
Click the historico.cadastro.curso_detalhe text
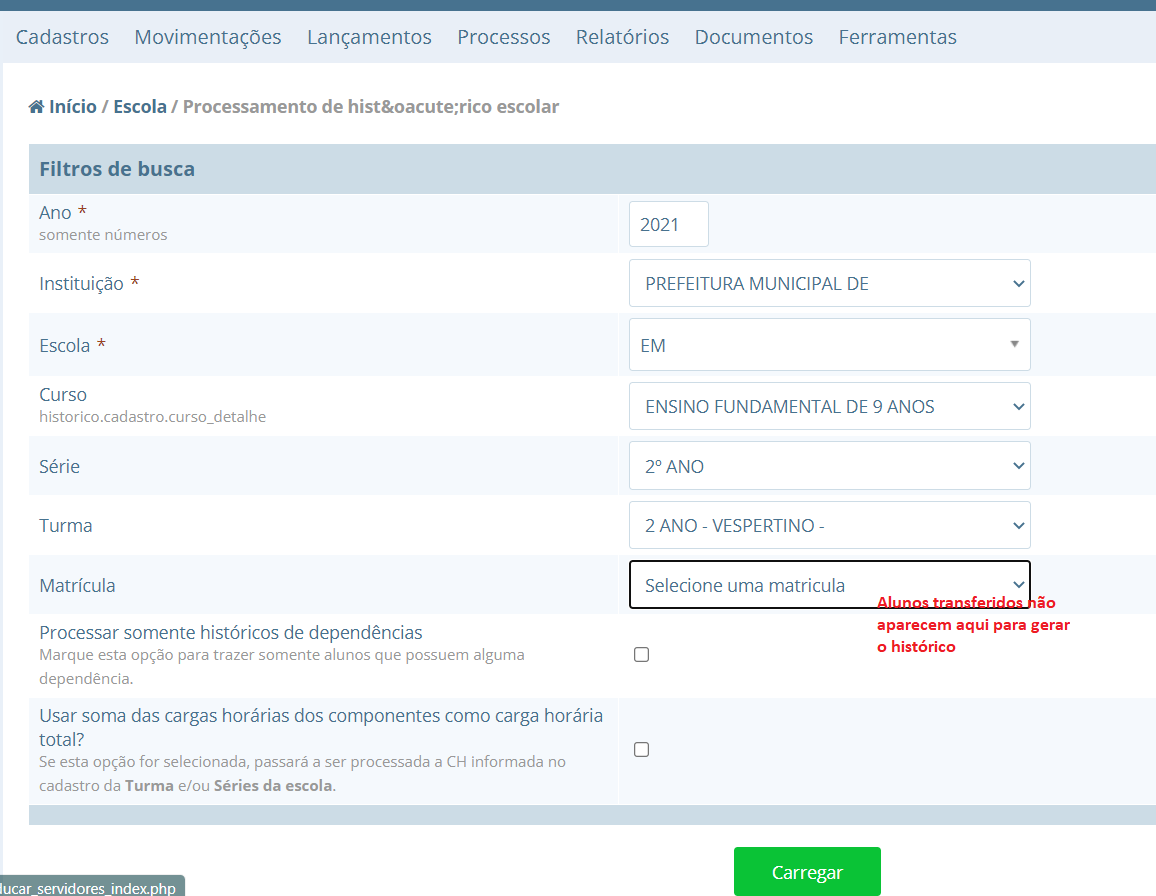tap(153, 417)
